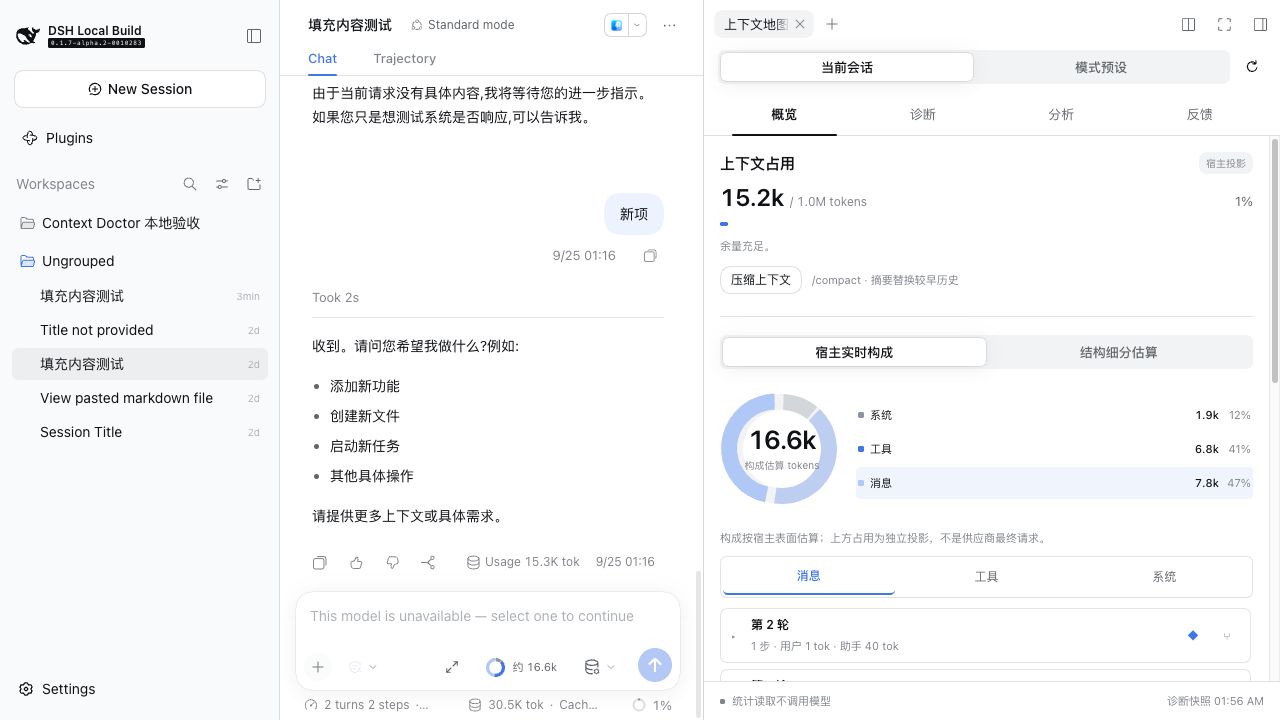Give thumbs up to the reply
The height and width of the screenshot is (720, 1280).
[x=356, y=563]
